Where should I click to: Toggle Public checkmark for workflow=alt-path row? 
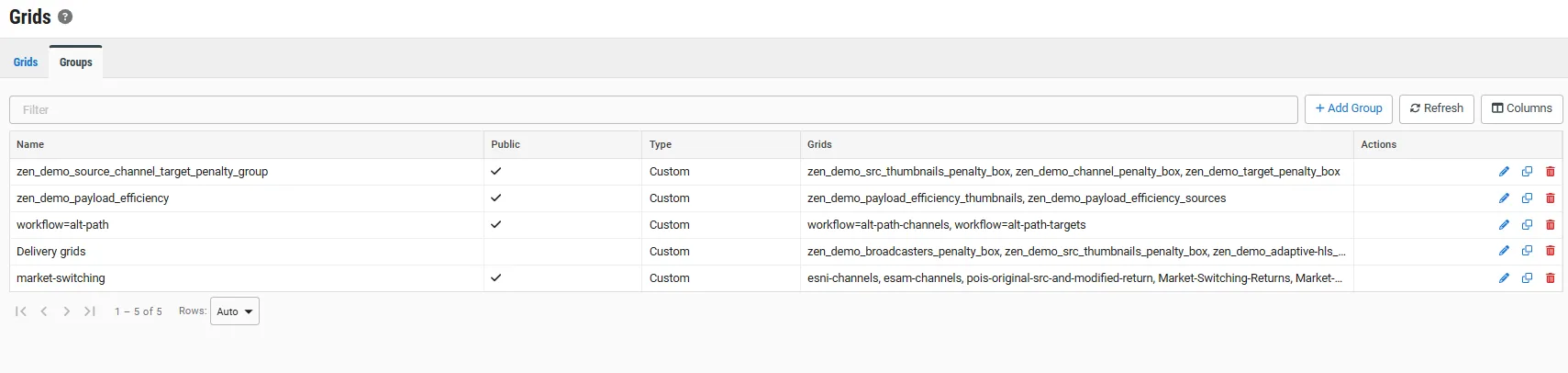click(496, 225)
